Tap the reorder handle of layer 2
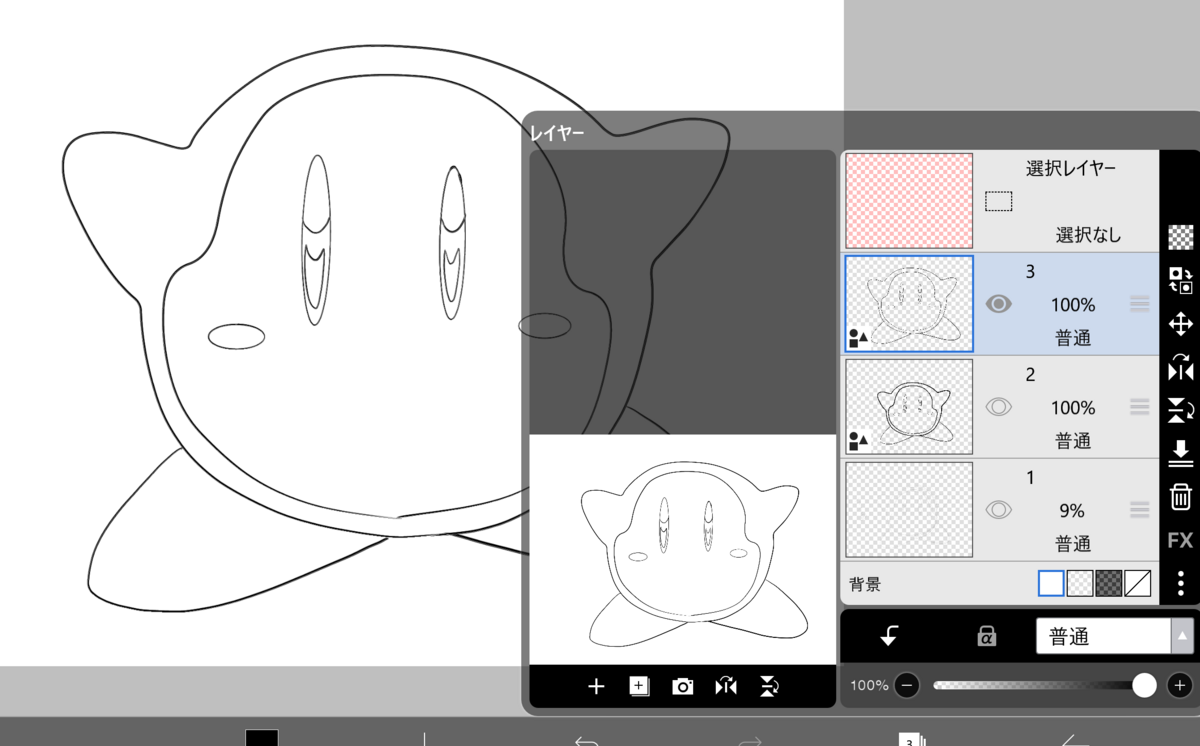 click(x=1139, y=407)
